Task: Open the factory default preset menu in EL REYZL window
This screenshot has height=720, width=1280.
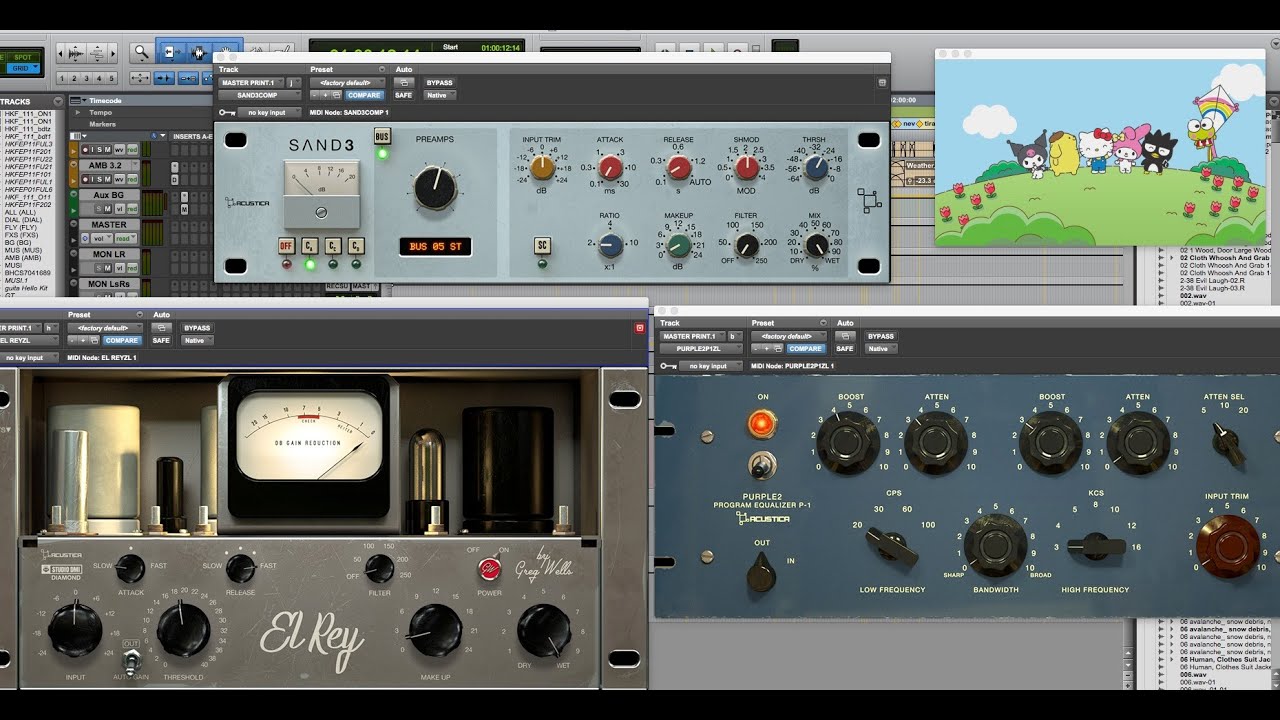Action: pos(104,328)
